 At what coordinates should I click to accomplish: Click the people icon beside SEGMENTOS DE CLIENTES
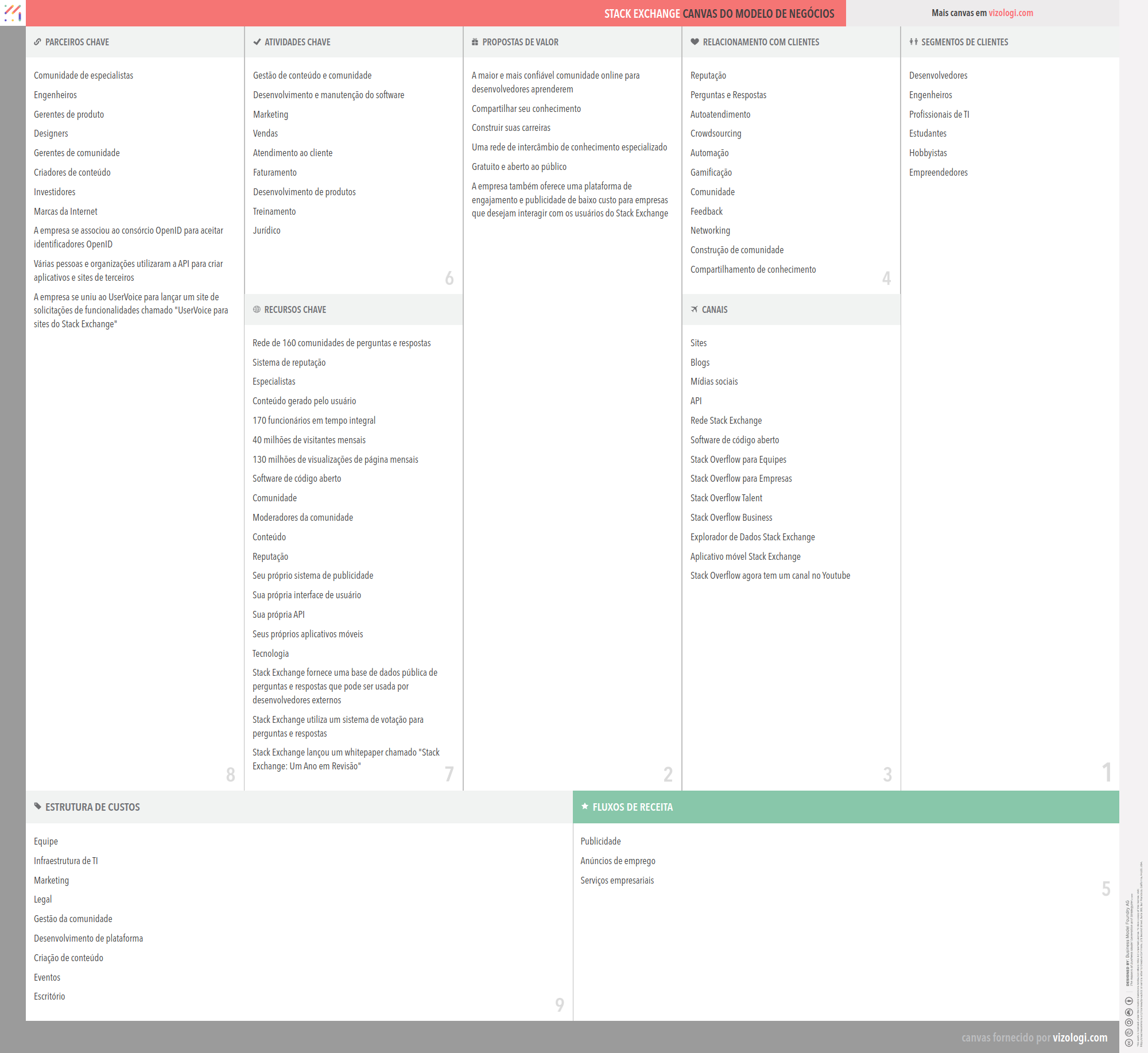tap(913, 42)
